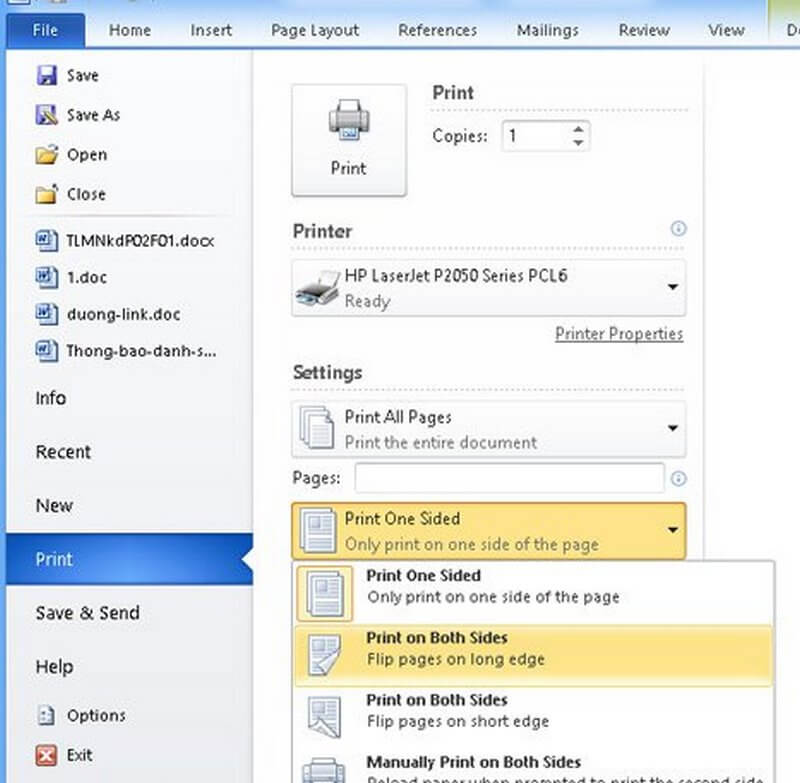Click the red Exit icon
This screenshot has height=783, width=800.
(46, 755)
